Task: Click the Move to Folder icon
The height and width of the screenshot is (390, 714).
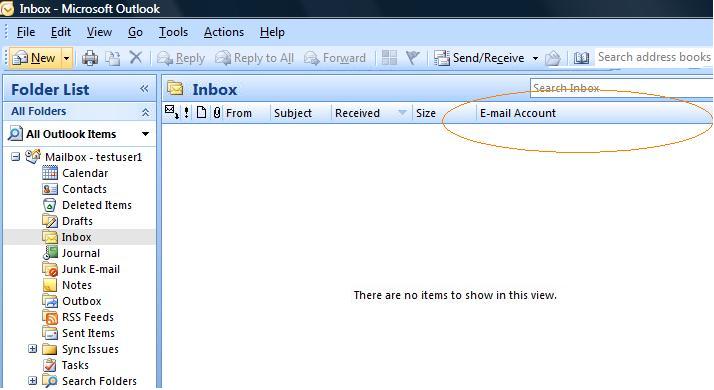Action: click(112, 58)
